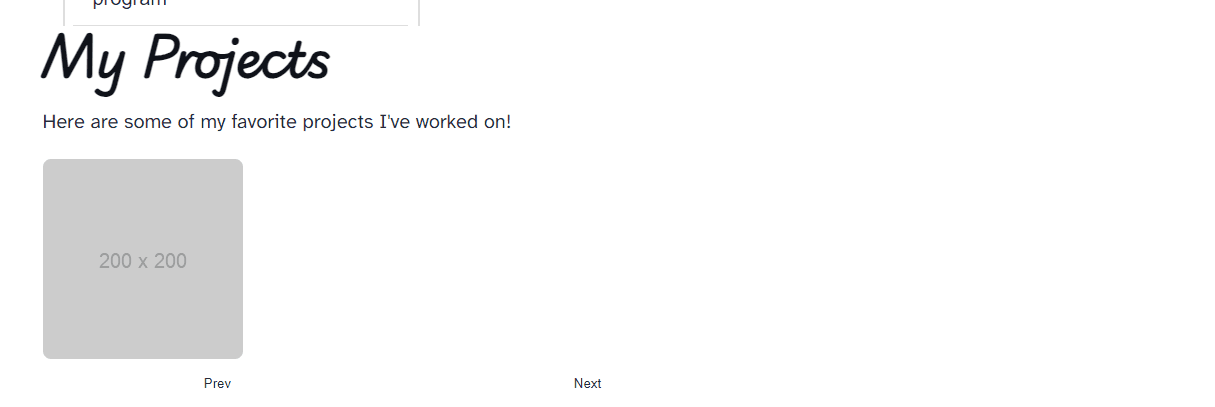Click the Prev carousel button
The width and height of the screenshot is (1215, 407).
point(217,384)
